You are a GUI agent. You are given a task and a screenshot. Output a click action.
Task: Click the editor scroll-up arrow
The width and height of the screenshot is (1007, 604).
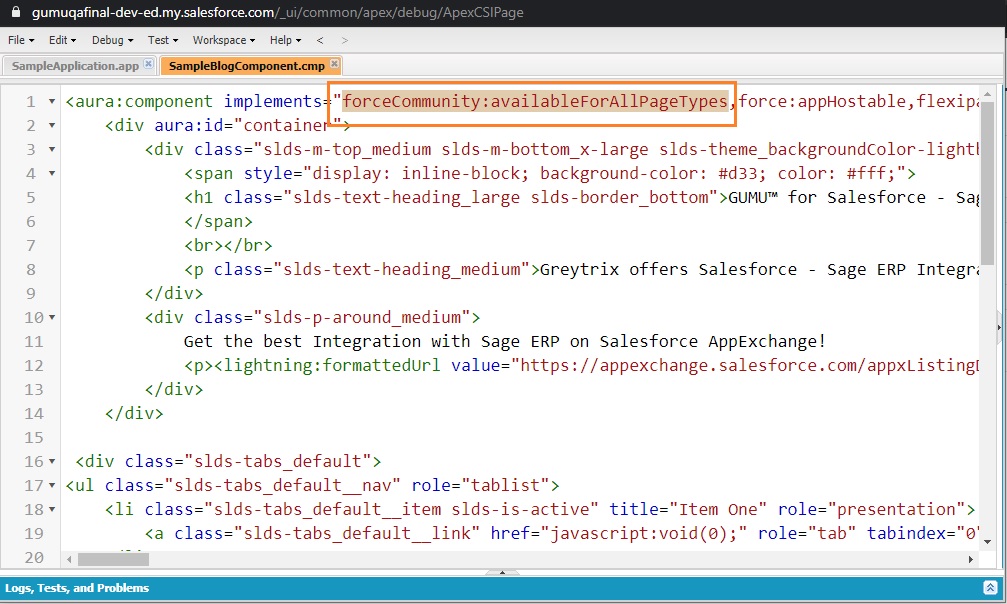coord(987,94)
